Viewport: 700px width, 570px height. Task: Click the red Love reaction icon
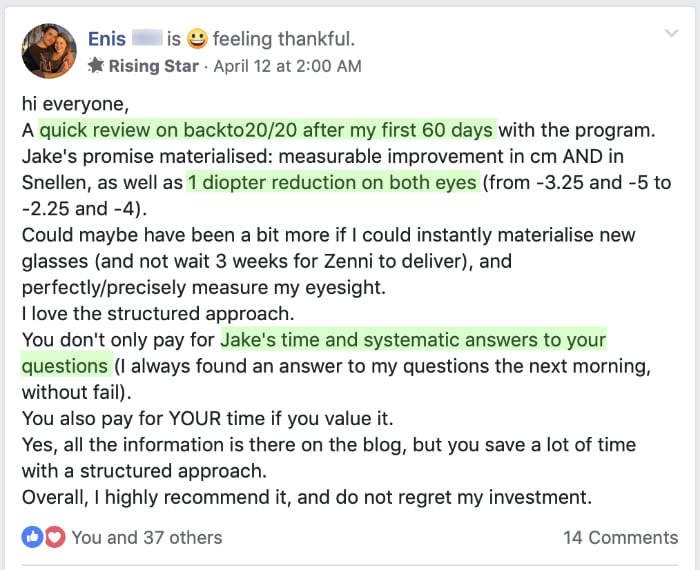click(x=54, y=537)
